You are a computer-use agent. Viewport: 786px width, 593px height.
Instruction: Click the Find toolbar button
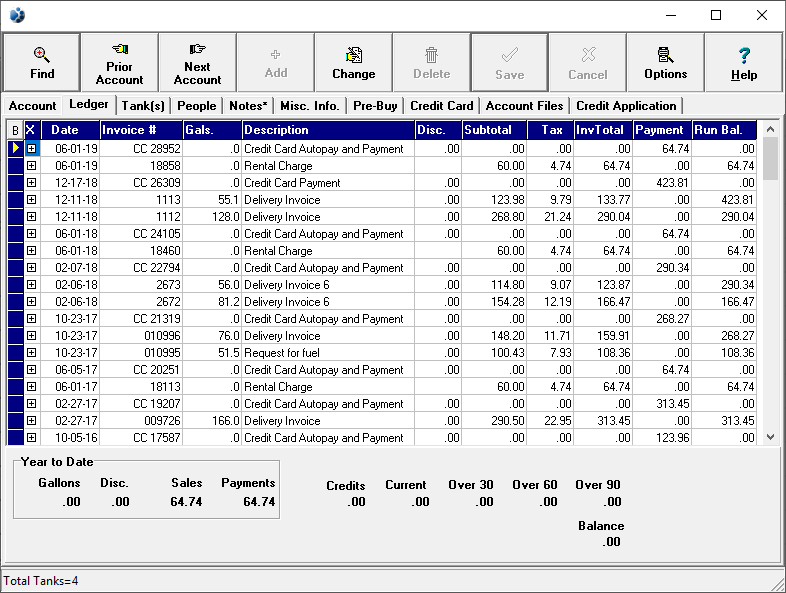(42, 62)
